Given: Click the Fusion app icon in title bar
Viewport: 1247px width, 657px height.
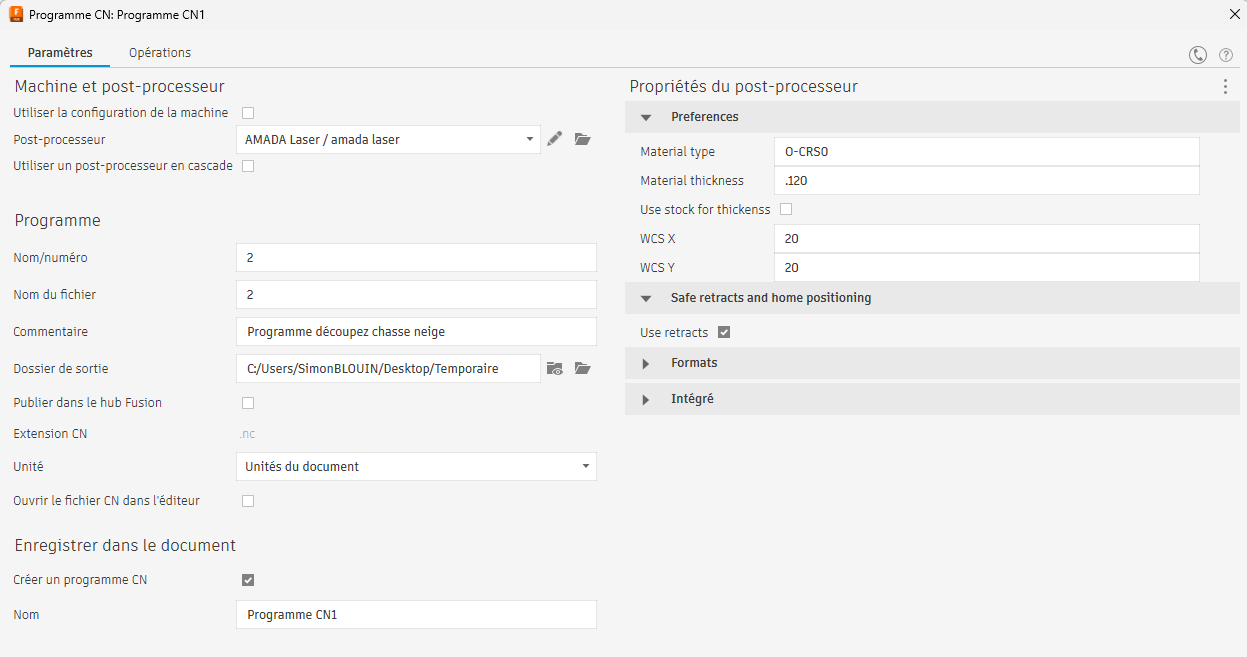Looking at the screenshot, I should pyautogui.click(x=16, y=15).
